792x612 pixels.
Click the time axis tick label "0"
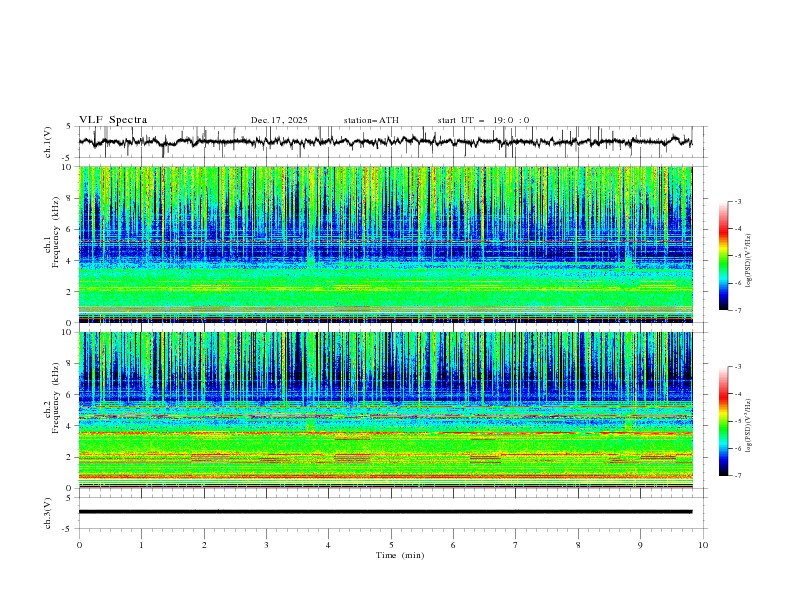79,545
